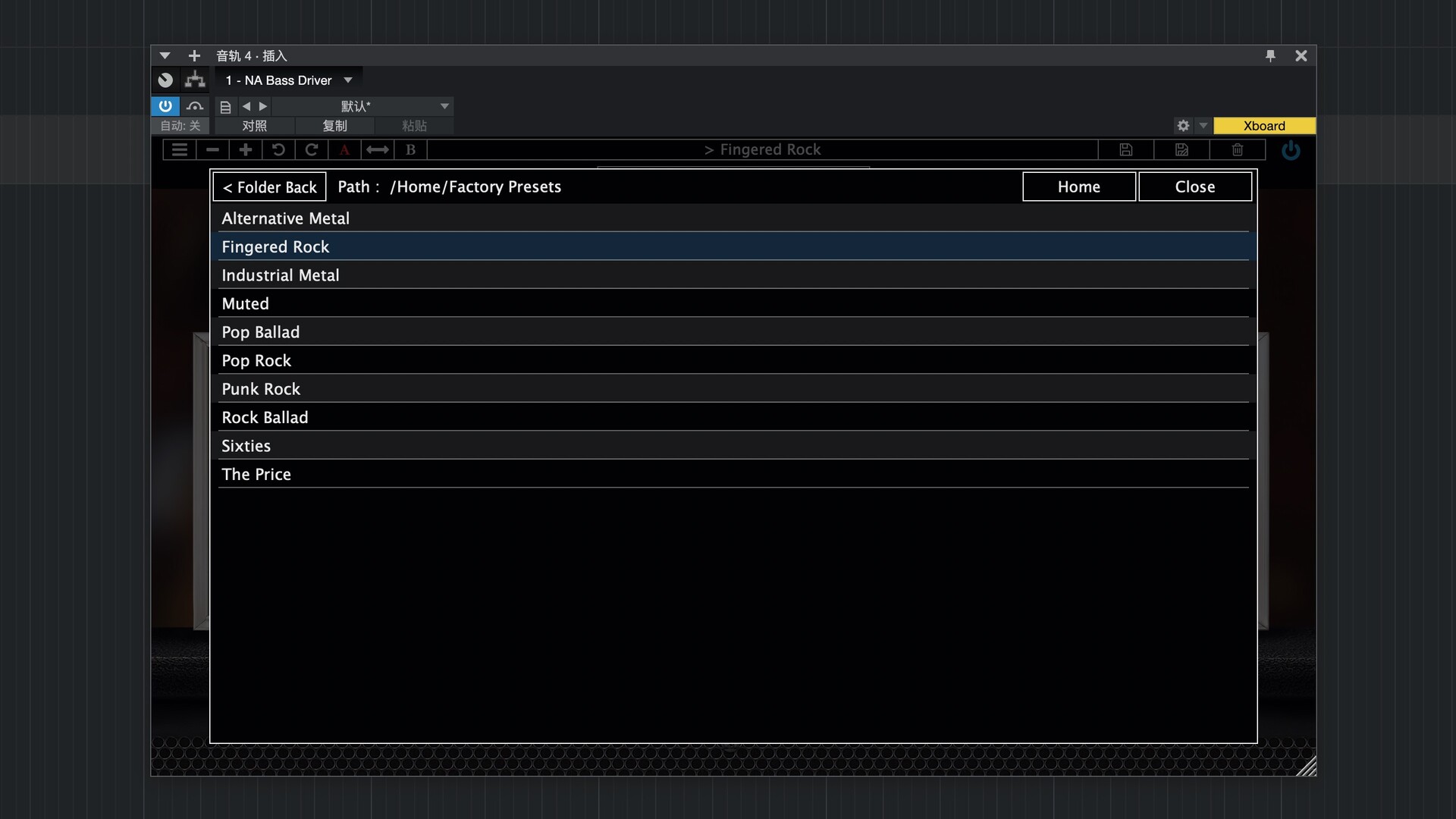Redo with the clockwise arrow icon
1456x819 pixels.
pos(312,149)
